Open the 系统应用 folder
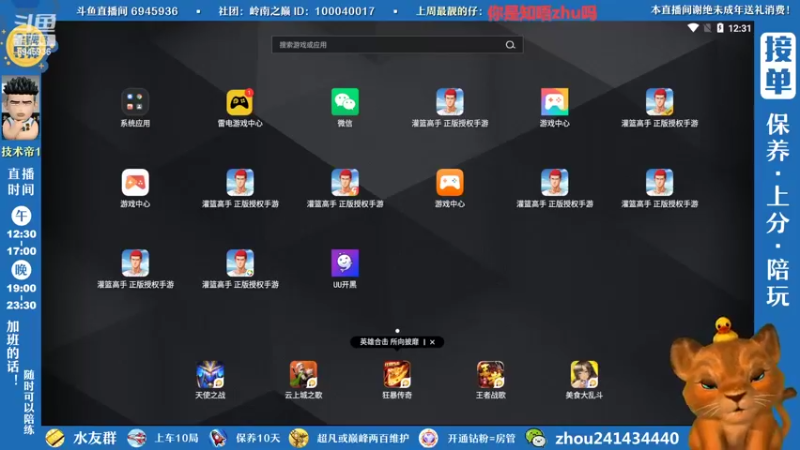 [135, 102]
